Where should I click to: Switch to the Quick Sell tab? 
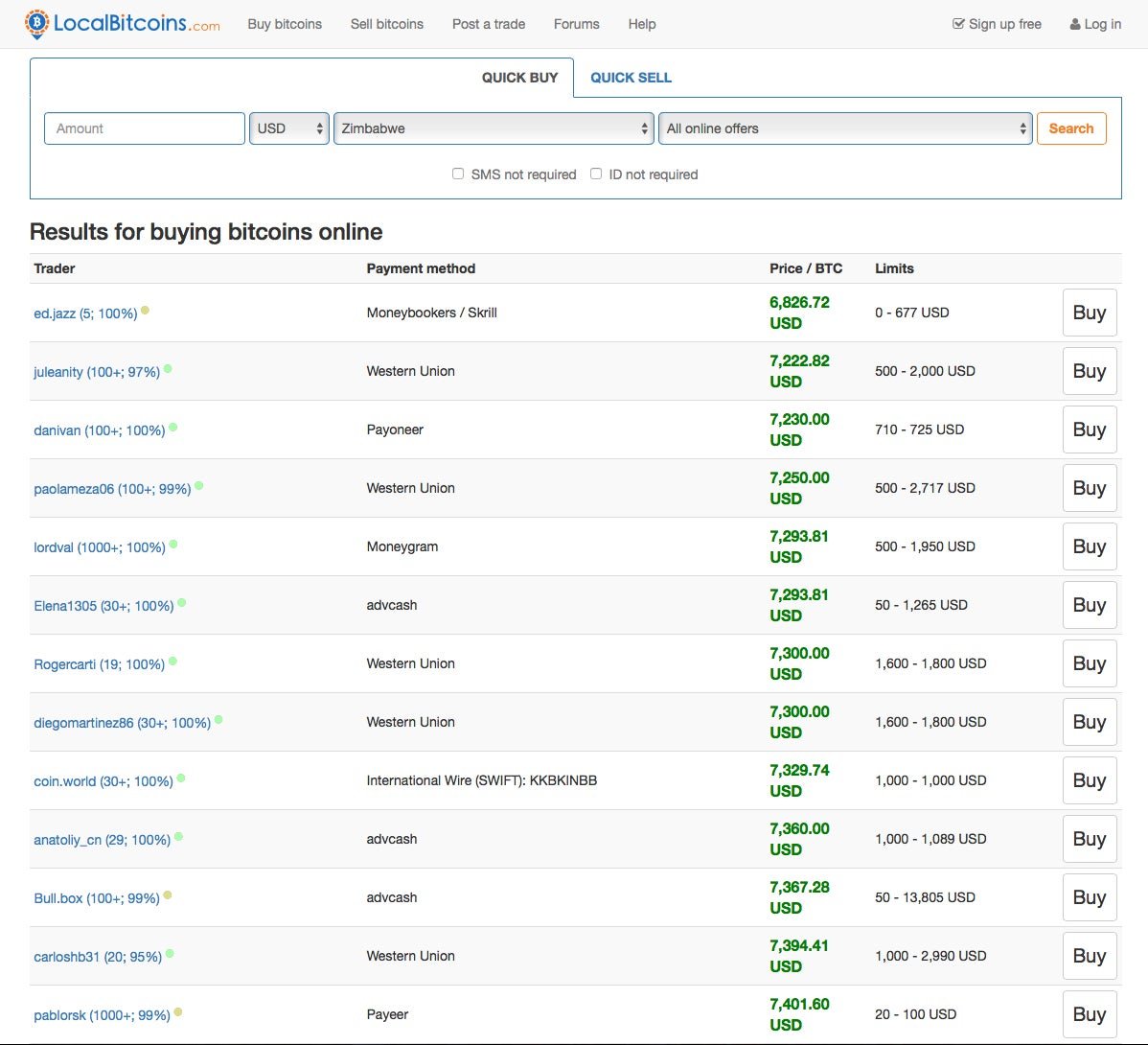coord(631,78)
